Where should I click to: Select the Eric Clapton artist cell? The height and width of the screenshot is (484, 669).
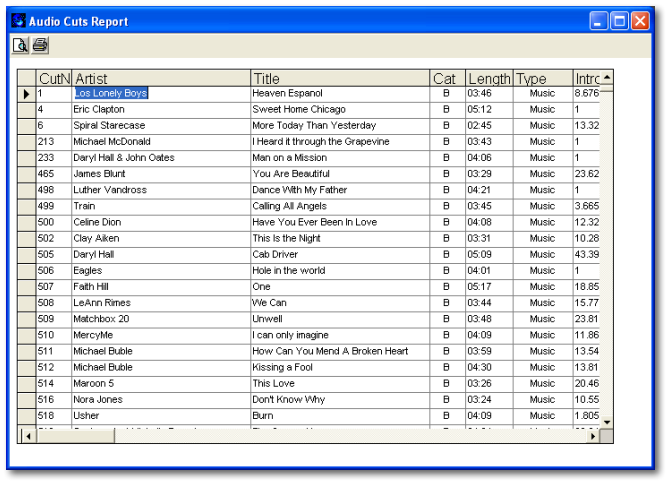161,110
